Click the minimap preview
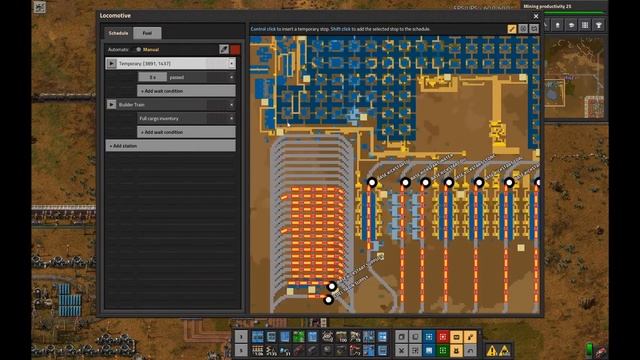The image size is (640, 360). (x=574, y=78)
